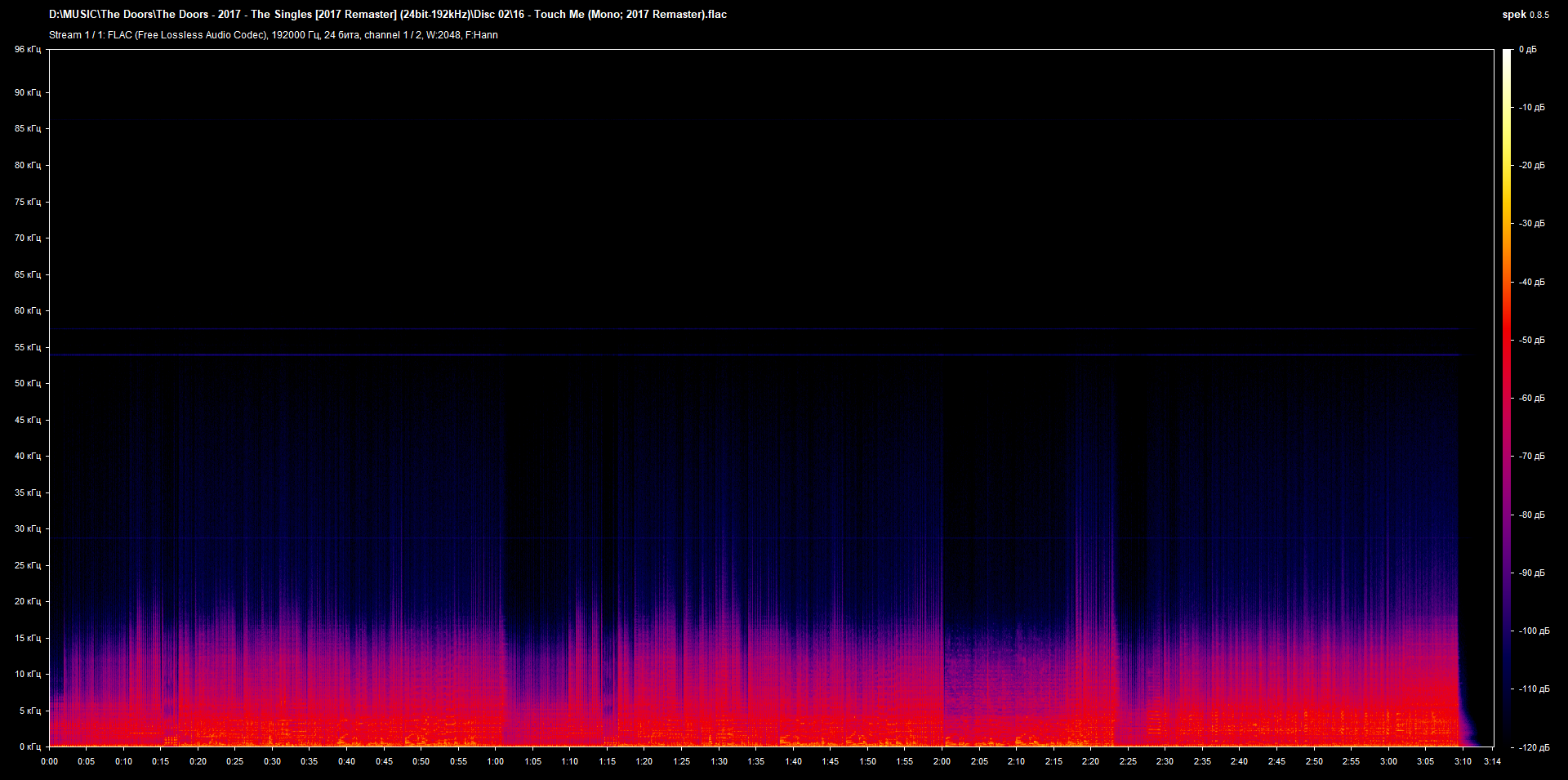Click the Touch Me file path title
The image size is (1568, 780).
tap(387, 15)
